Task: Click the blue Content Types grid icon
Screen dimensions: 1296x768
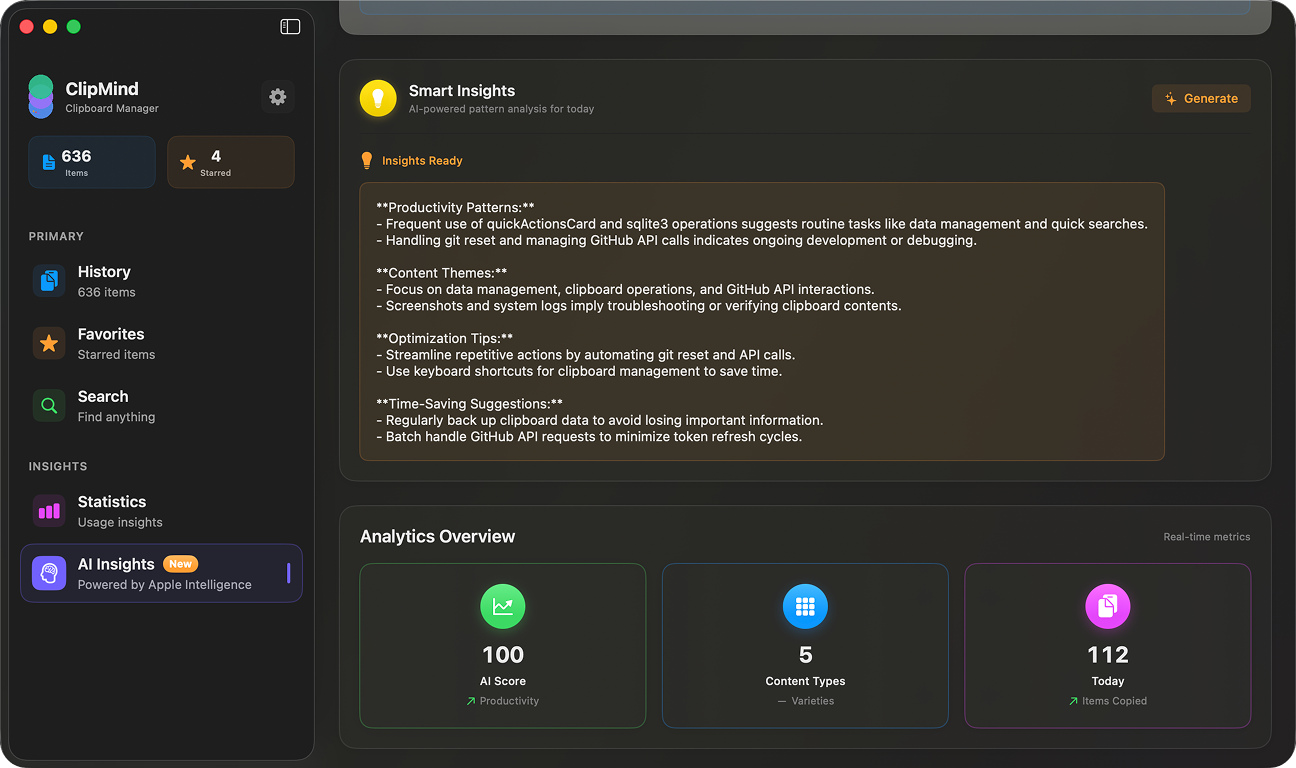Action: pos(805,606)
